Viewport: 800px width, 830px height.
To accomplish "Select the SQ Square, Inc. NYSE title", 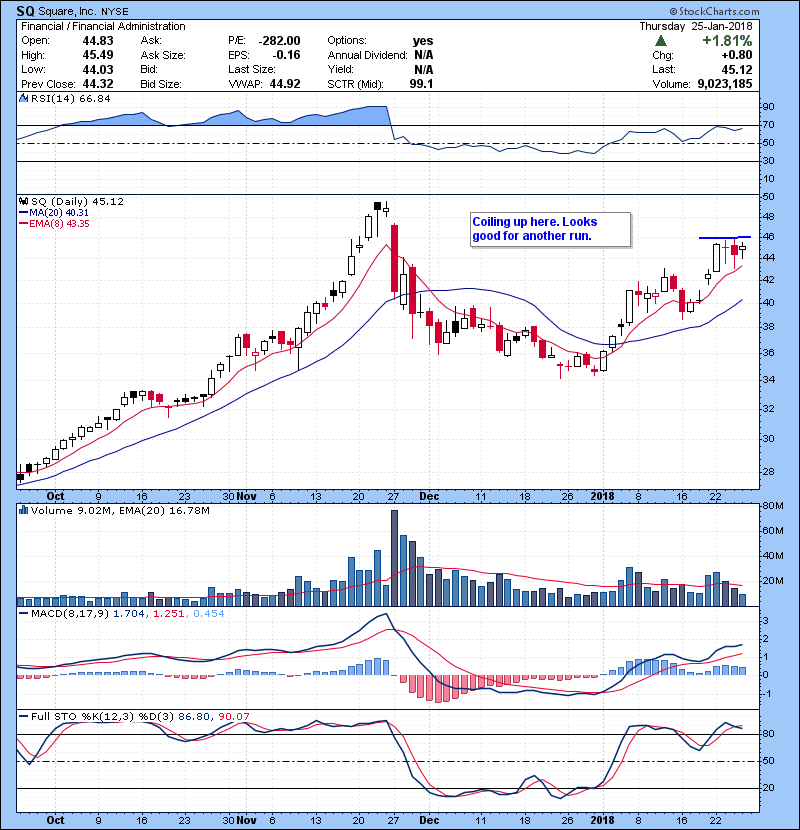I will (73, 11).
